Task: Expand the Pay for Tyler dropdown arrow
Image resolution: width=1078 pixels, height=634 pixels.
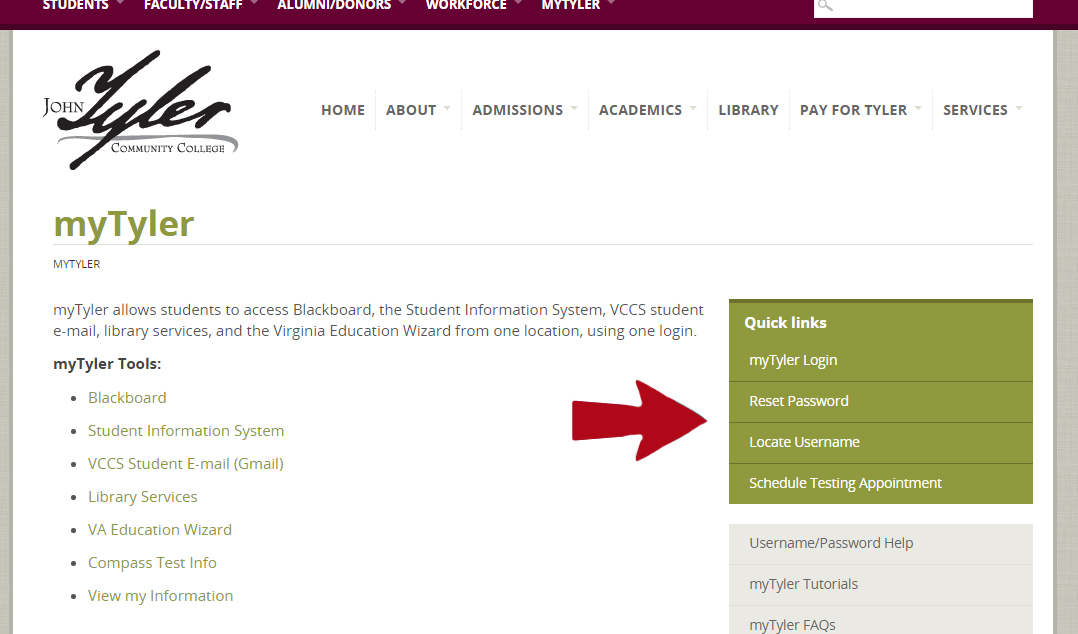Action: pos(918,108)
